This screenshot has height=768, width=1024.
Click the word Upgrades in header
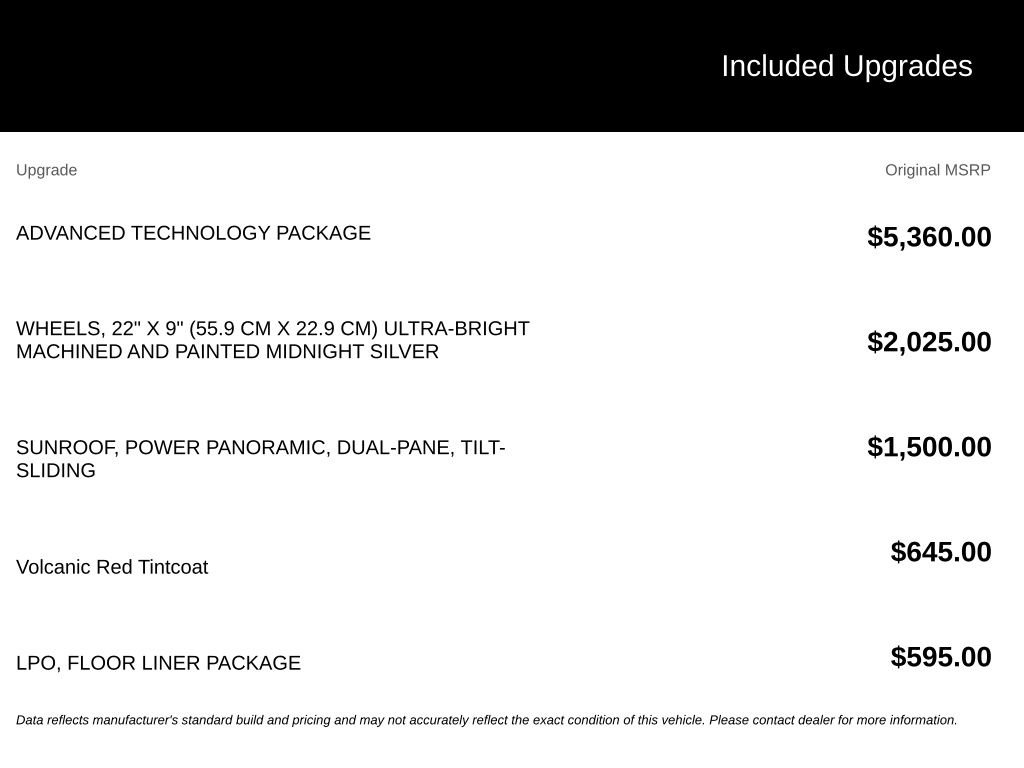(907, 66)
